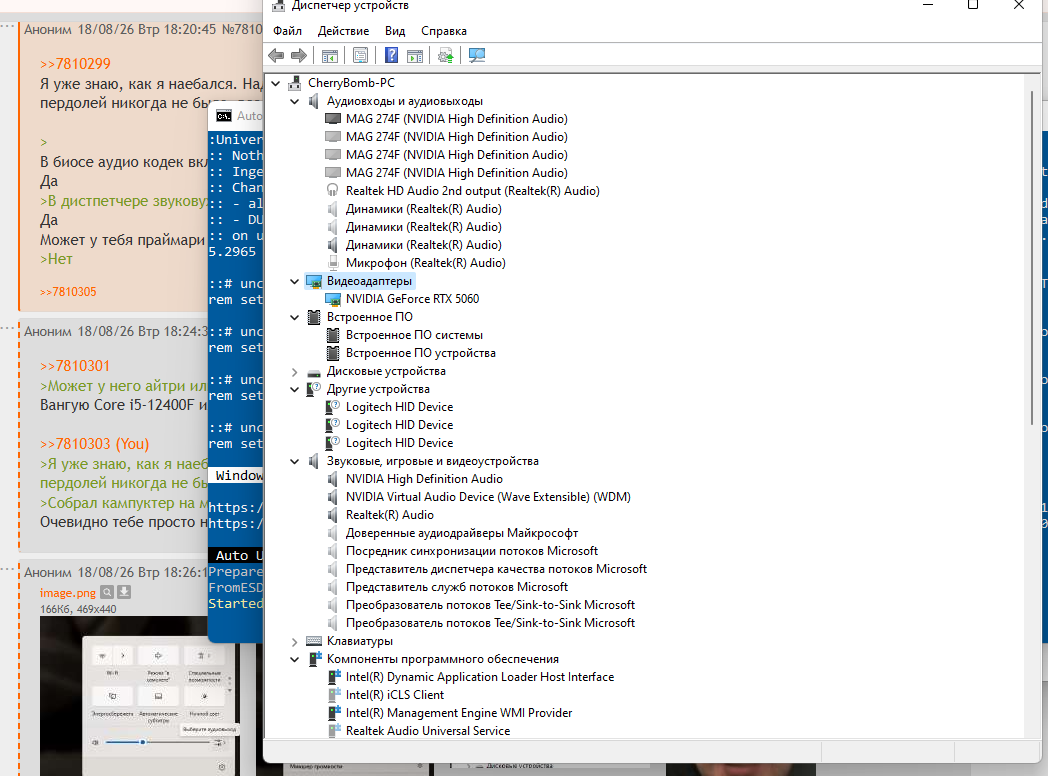The width and height of the screenshot is (1048, 776).
Task: Click the CherryBomb-PC computer icon
Action: (294, 83)
